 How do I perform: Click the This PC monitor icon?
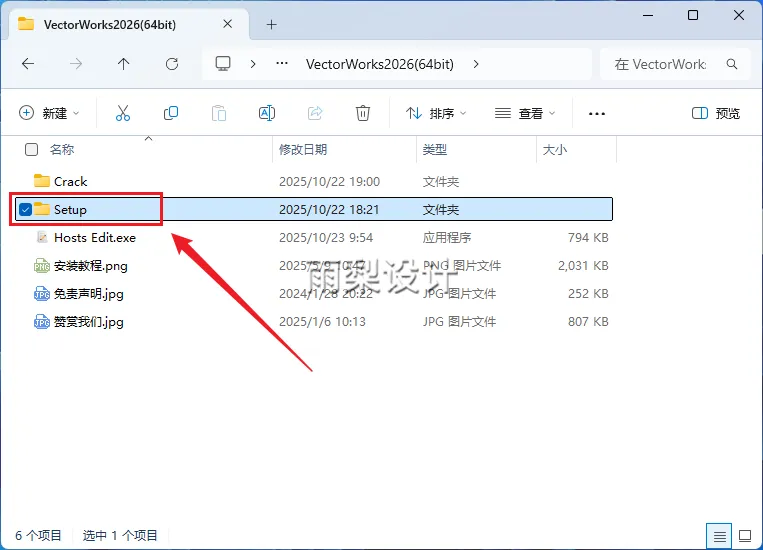pos(223,64)
